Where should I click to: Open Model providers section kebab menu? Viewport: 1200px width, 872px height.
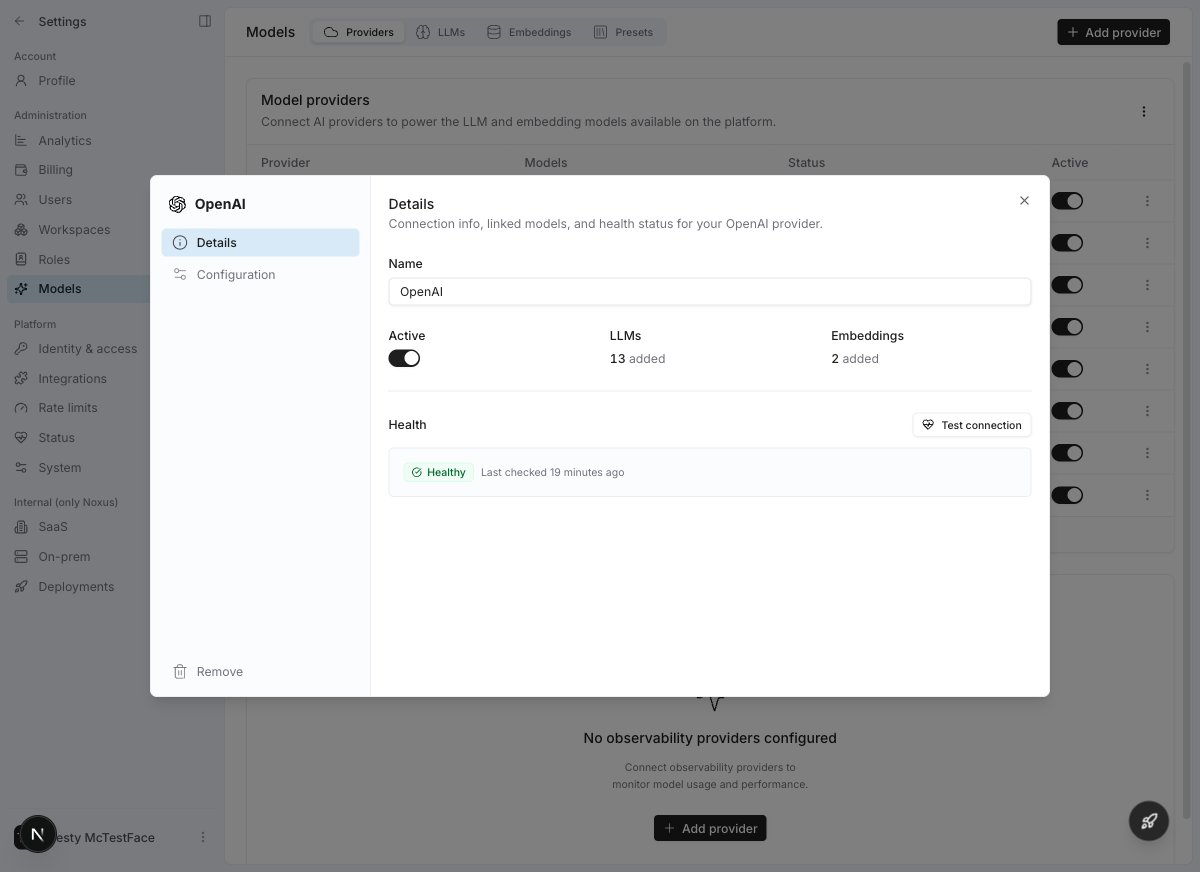point(1144,112)
